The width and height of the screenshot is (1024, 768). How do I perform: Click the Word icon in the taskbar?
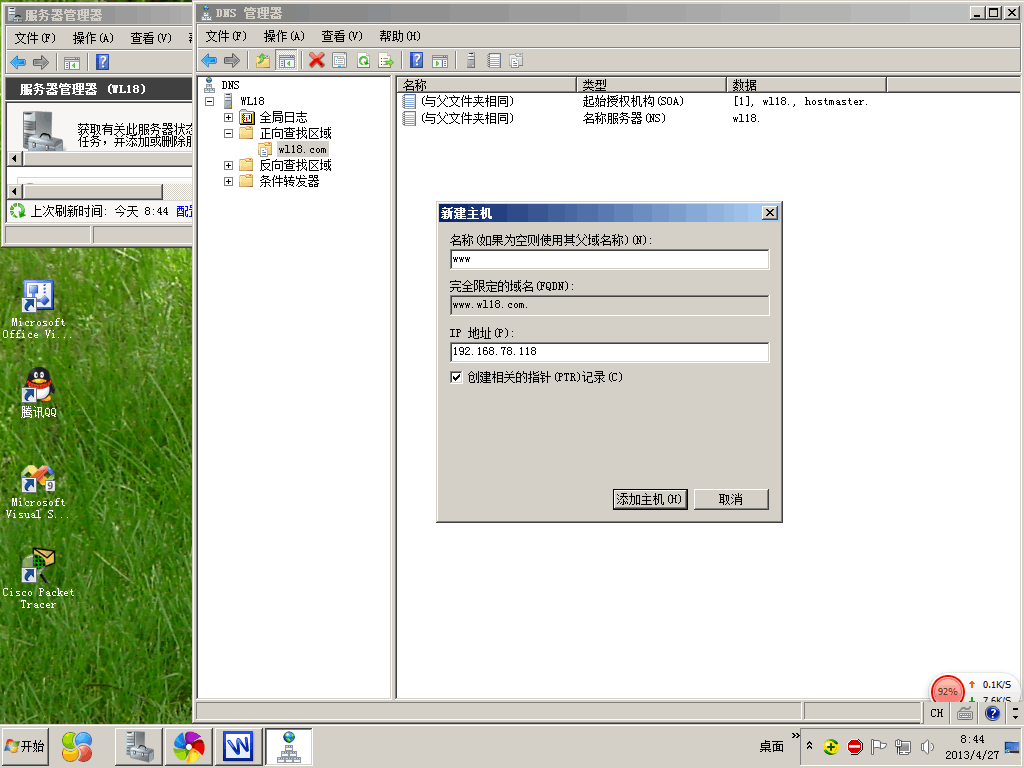238,745
